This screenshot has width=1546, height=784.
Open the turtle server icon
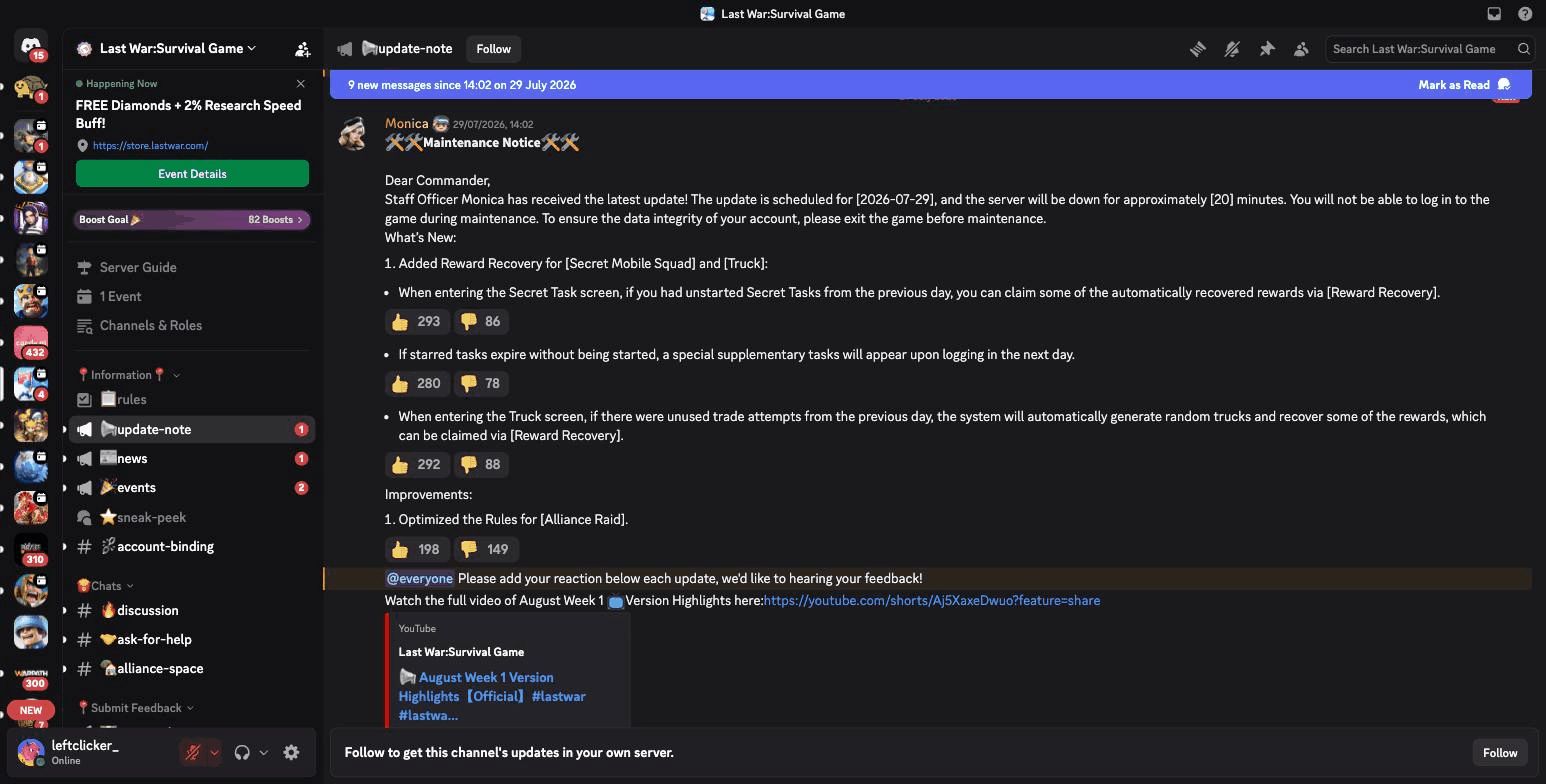tap(31, 88)
